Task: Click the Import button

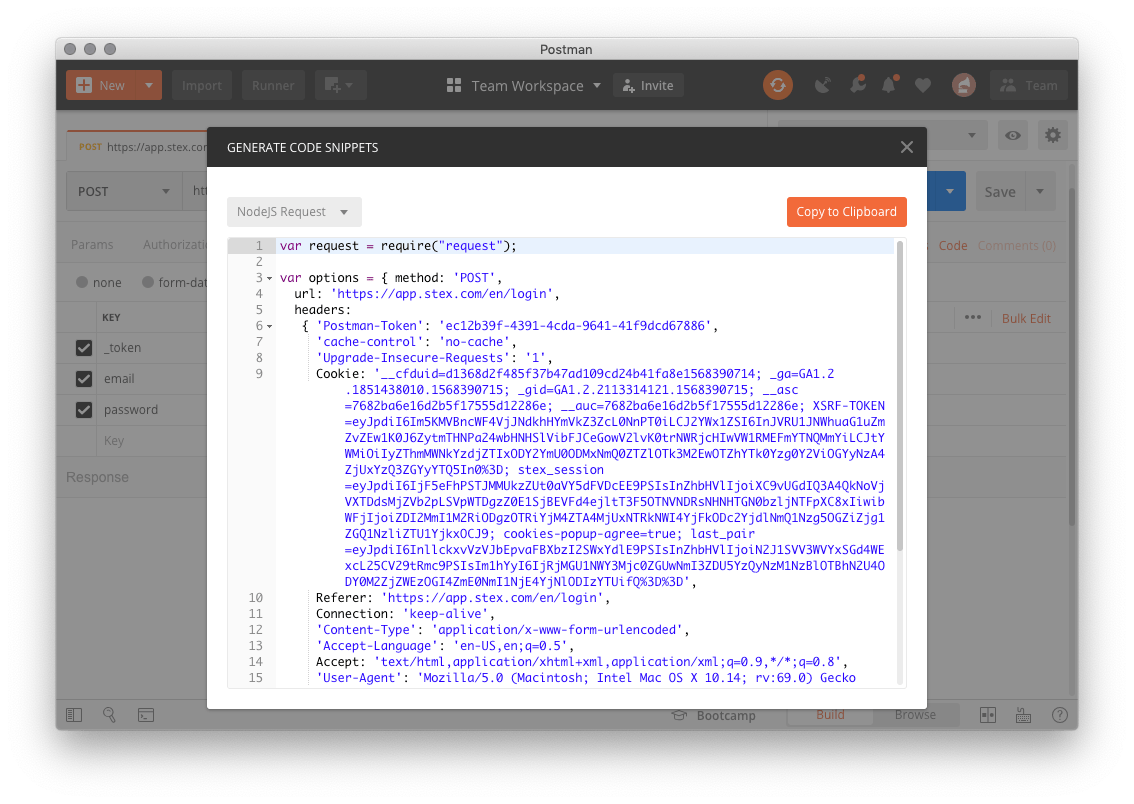Action: click(202, 85)
